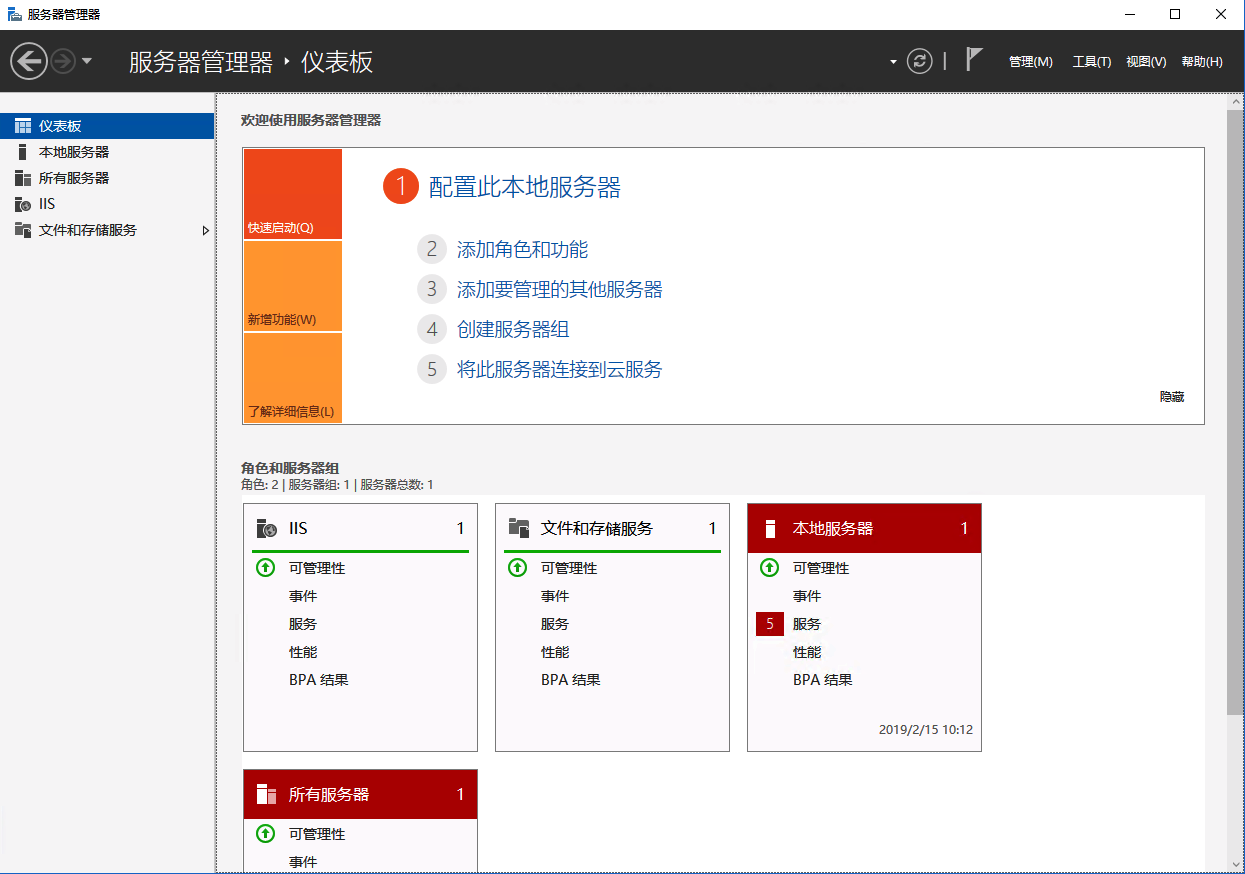This screenshot has height=874, width=1245.
Task: Open the 添加角色和功能 link
Action: 522,250
